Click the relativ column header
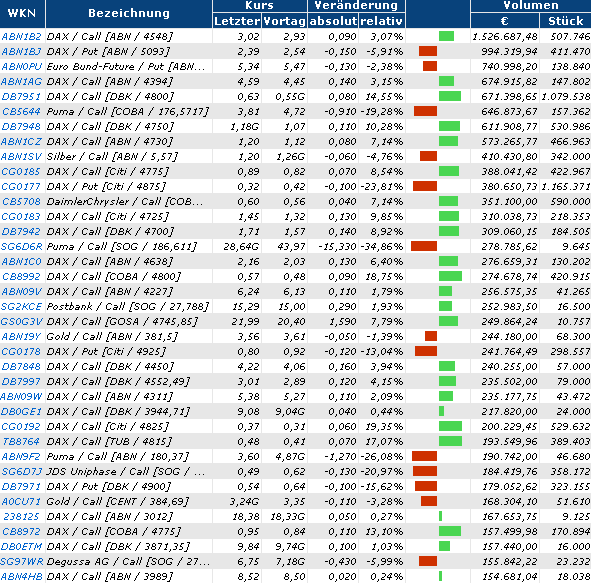 click(x=381, y=21)
